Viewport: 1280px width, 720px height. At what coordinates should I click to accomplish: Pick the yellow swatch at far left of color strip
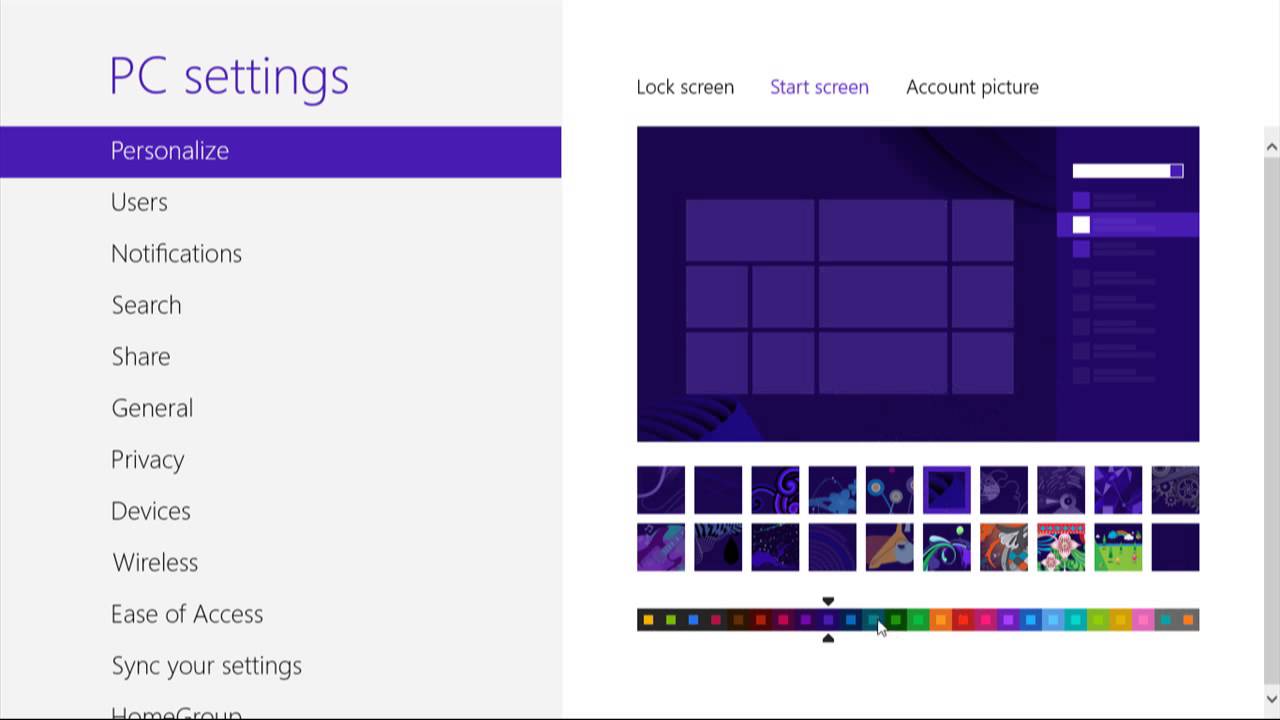(648, 620)
